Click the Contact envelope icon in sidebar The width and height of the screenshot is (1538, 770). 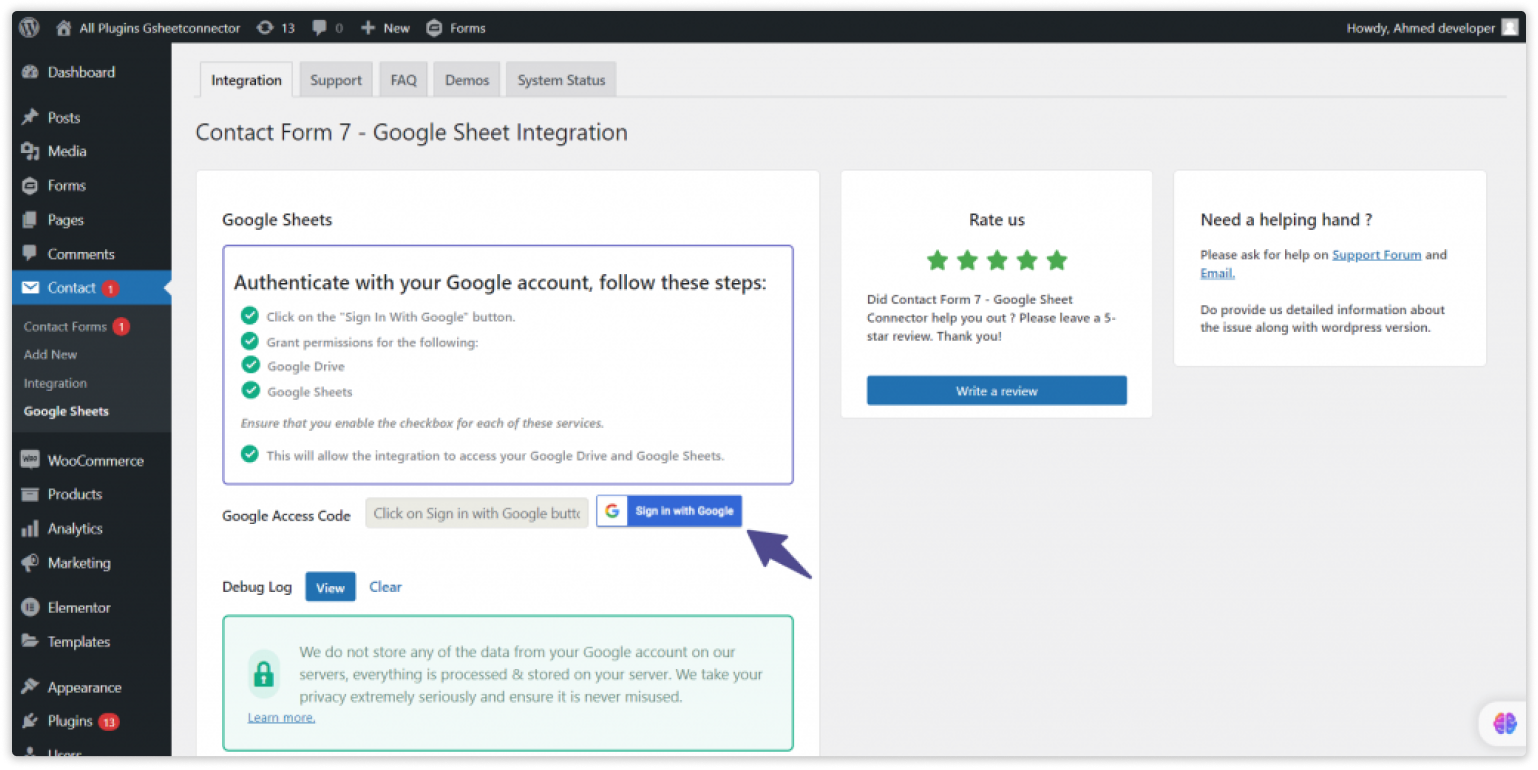30,288
